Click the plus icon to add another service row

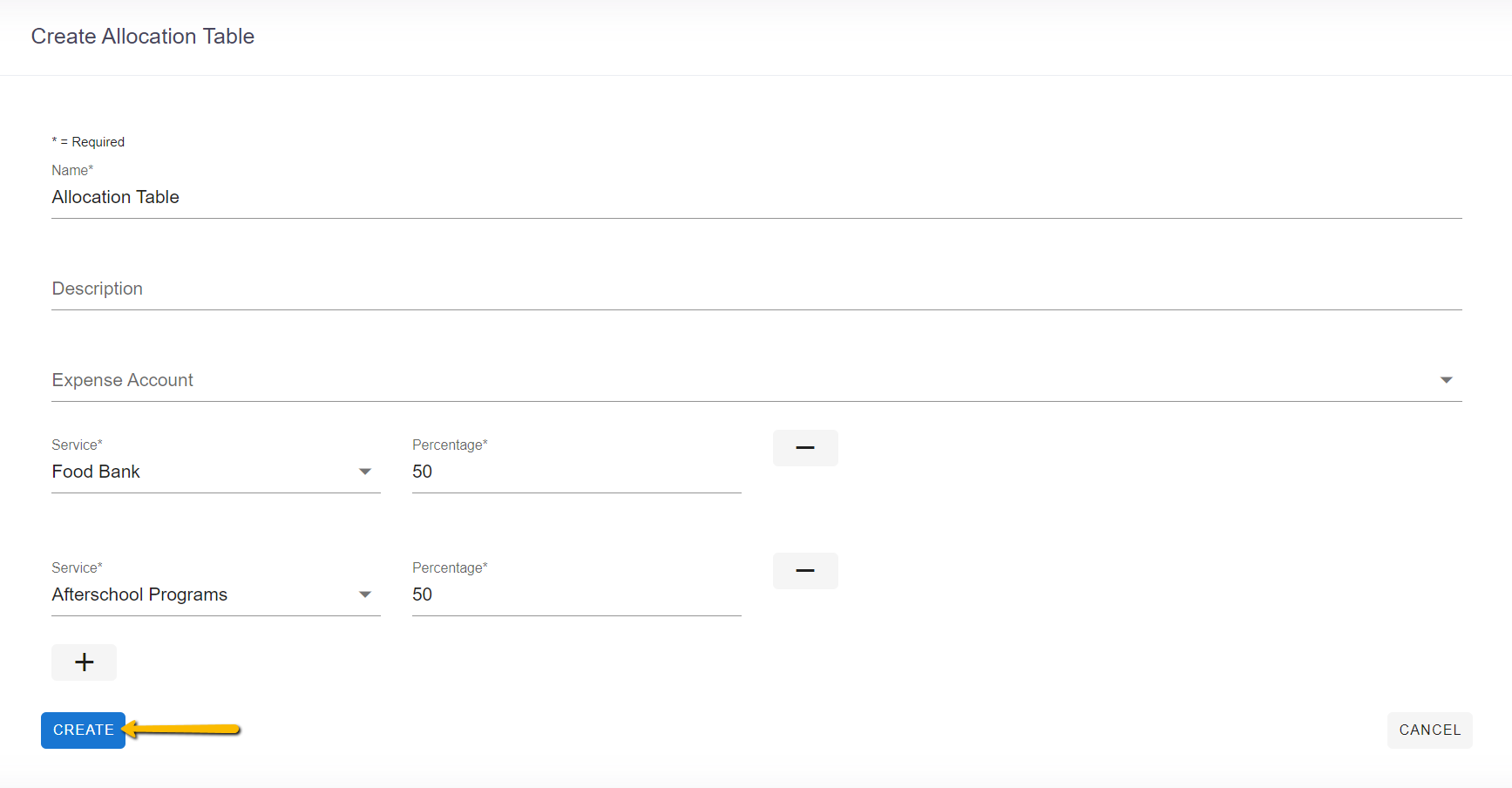click(84, 662)
